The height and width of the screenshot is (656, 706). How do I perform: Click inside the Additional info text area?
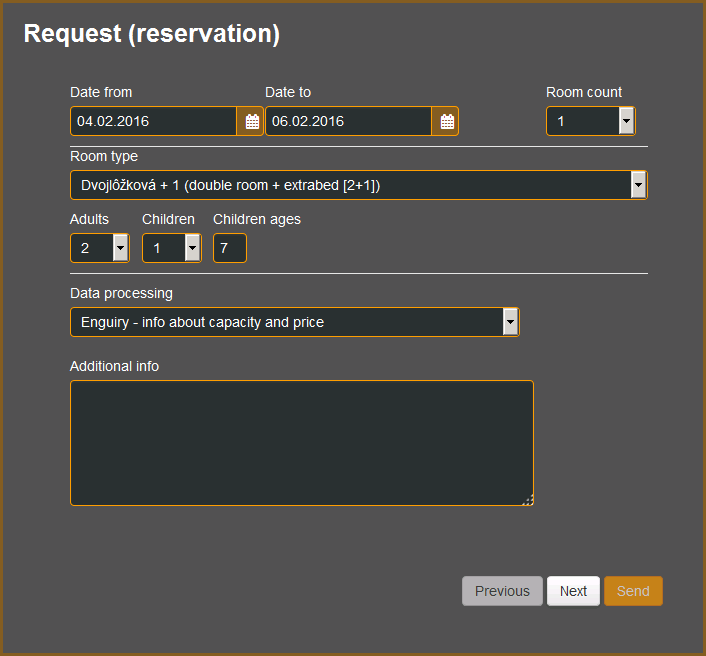[301, 442]
